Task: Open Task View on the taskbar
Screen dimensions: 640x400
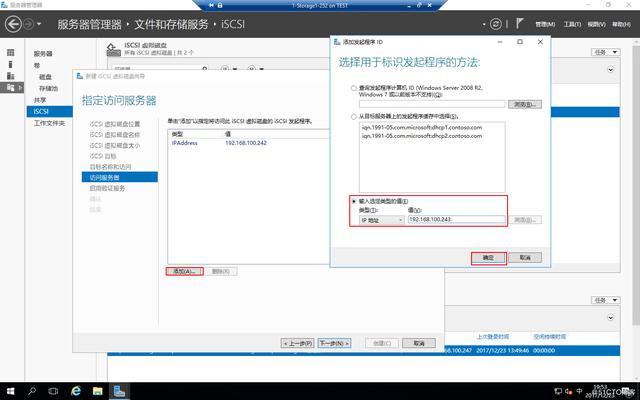Action: pyautogui.click(x=53, y=391)
